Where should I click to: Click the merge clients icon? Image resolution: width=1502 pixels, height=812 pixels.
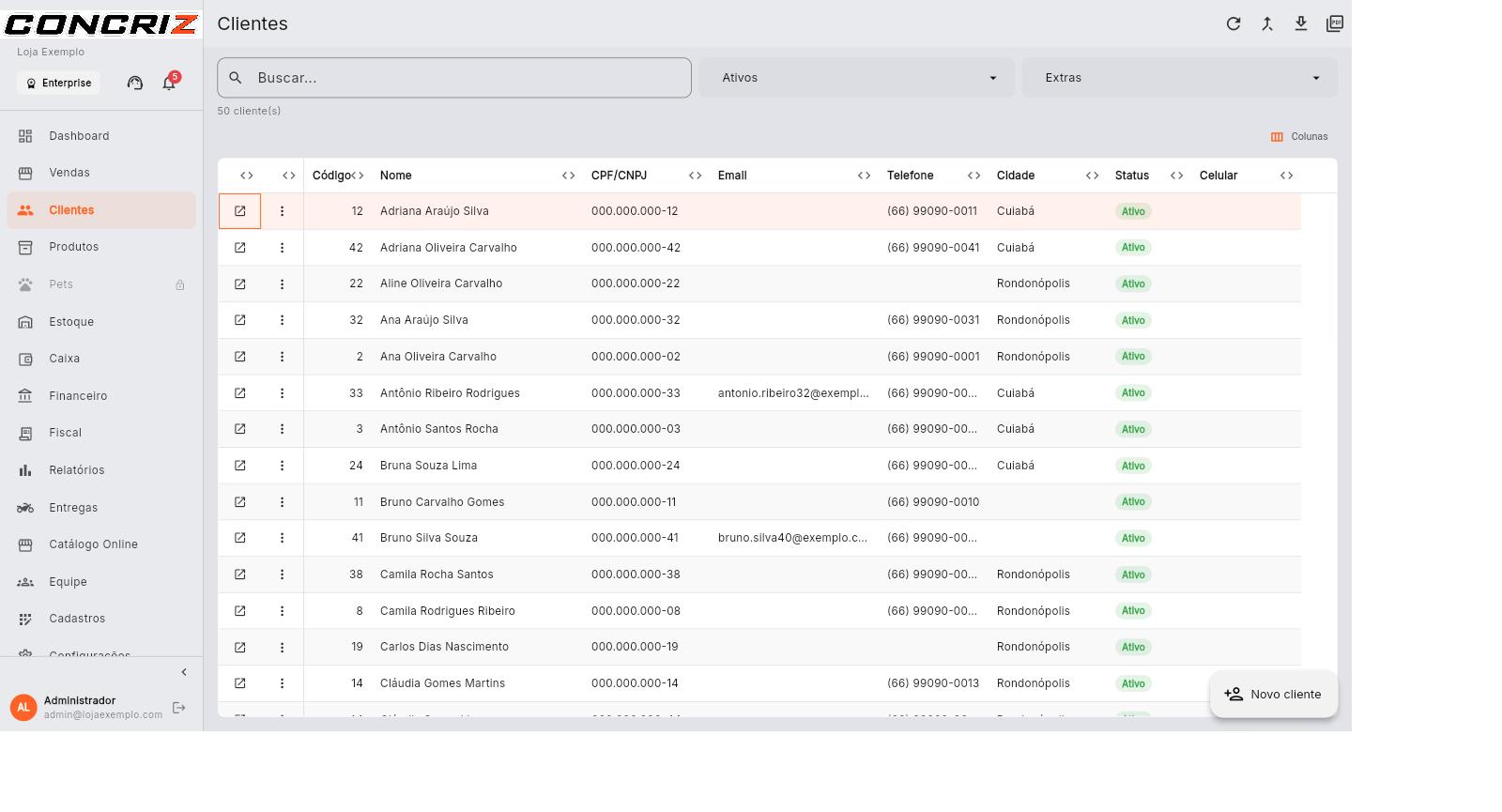(1267, 23)
